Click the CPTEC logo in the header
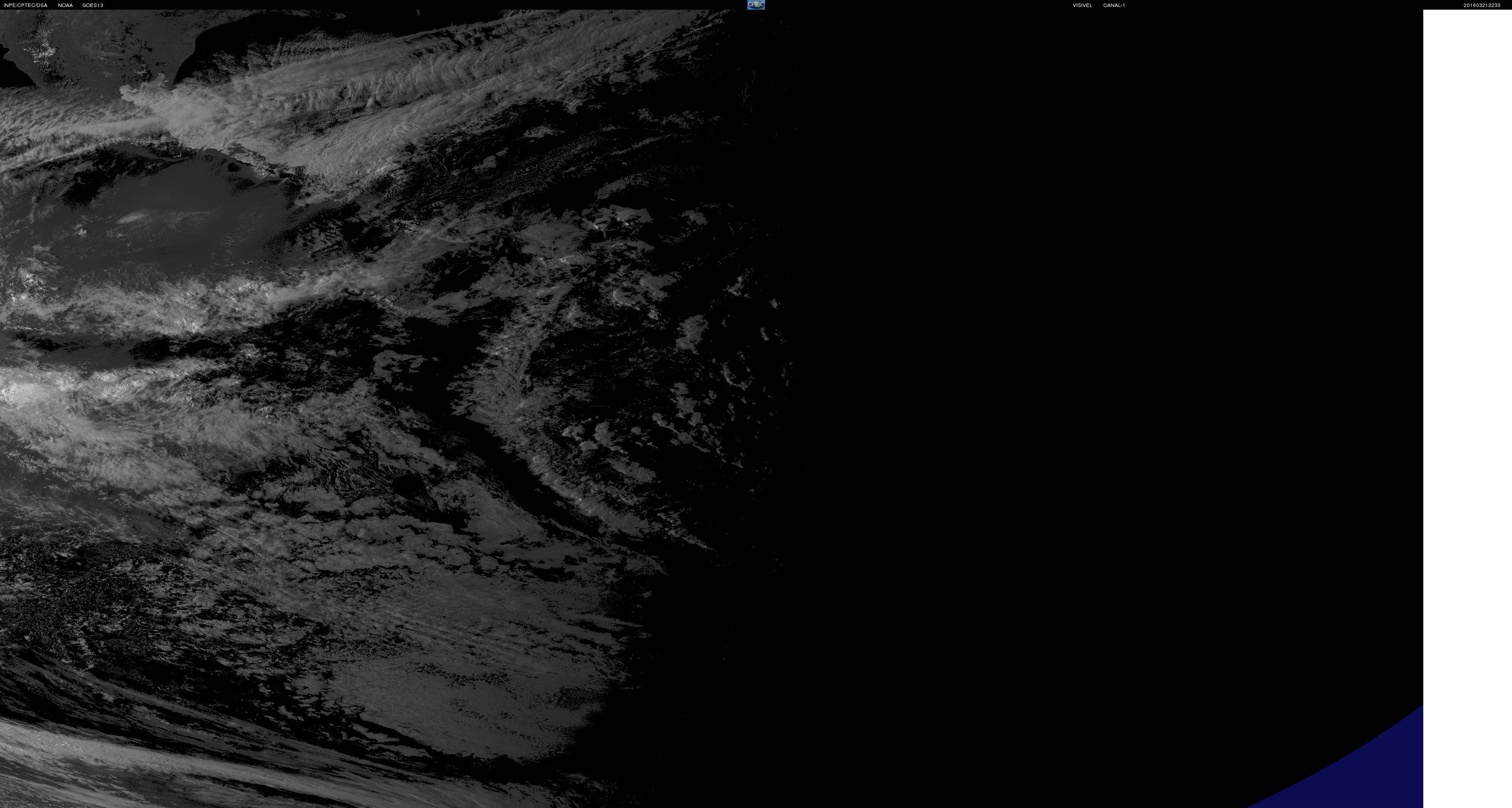Viewport: 1512px width, 808px height. click(756, 5)
